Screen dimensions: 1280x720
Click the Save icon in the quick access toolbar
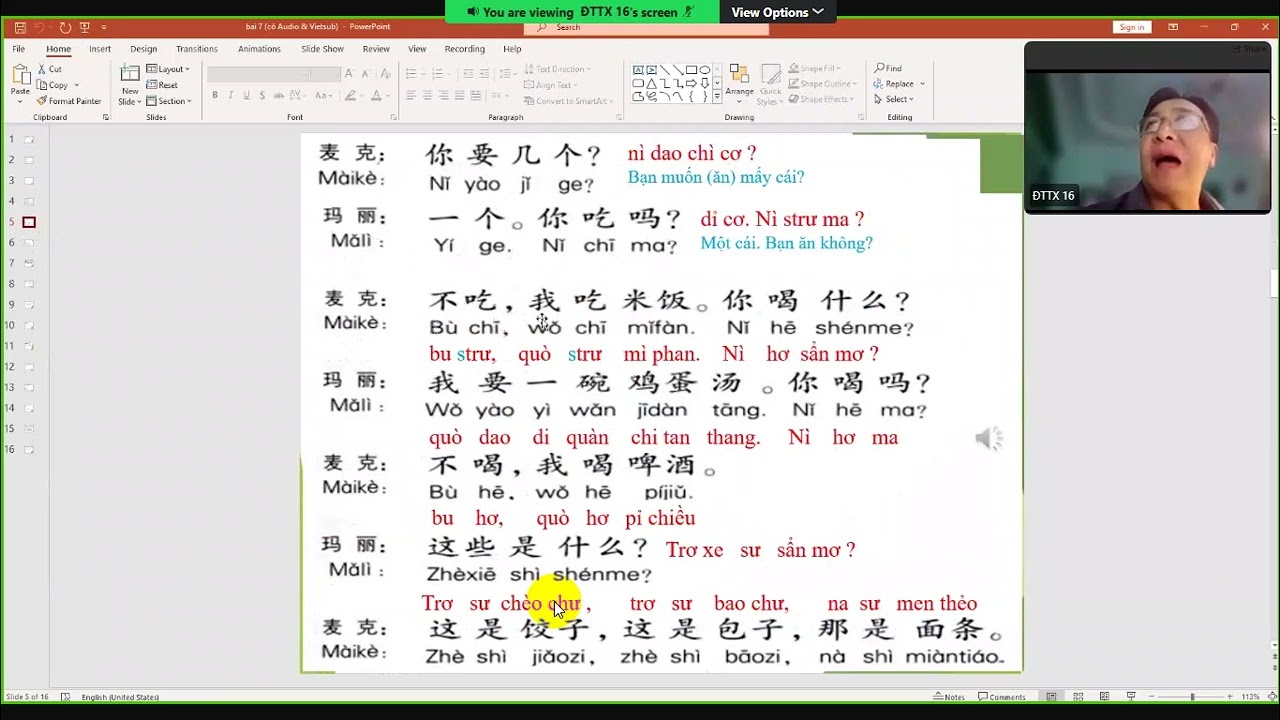click(x=20, y=27)
